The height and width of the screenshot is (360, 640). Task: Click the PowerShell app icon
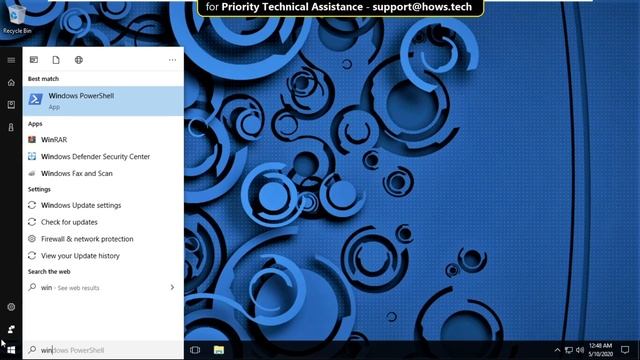[x=36, y=99]
